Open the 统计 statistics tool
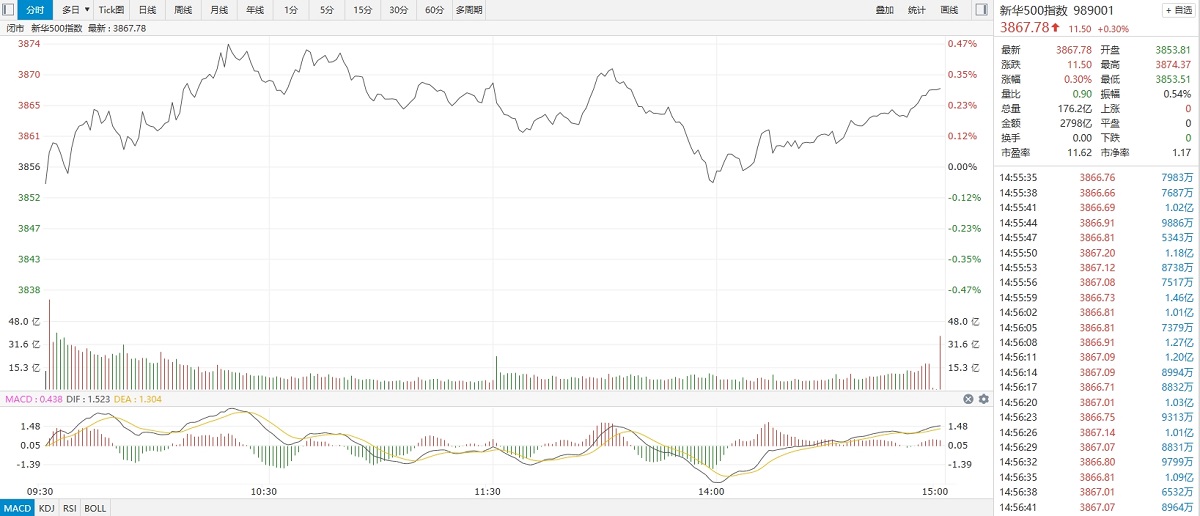Viewport: 1200px width, 516px height. pyautogui.click(x=917, y=10)
